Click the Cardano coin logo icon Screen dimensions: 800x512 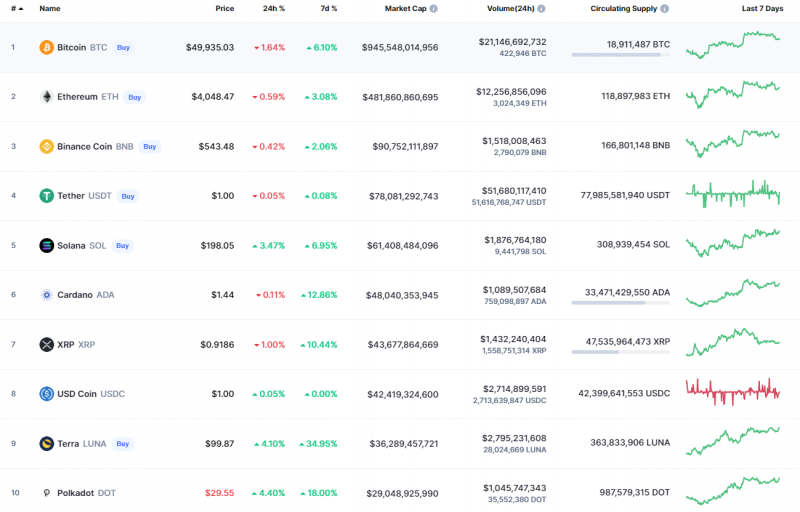tap(46, 295)
